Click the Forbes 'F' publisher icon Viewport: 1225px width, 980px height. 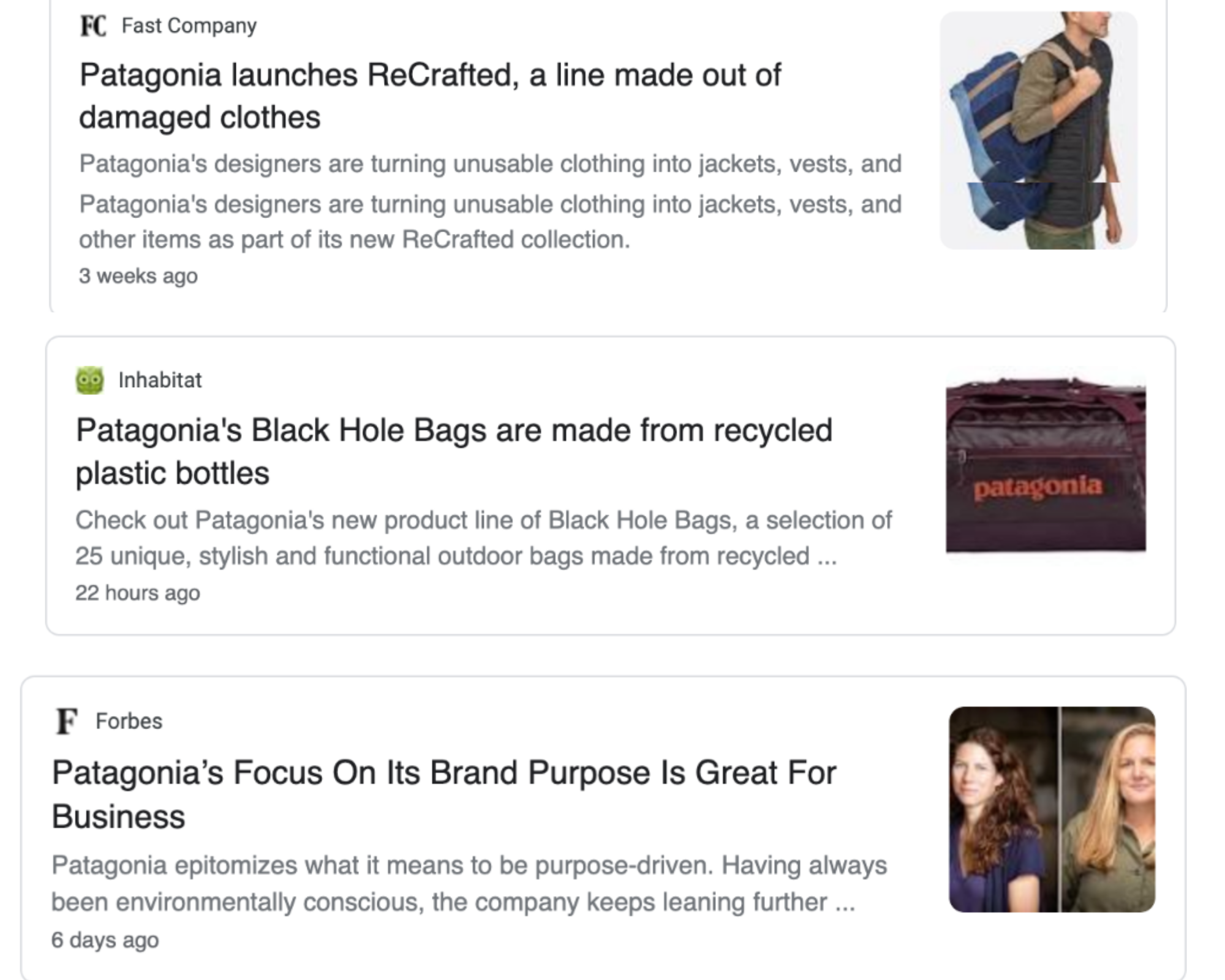[66, 721]
